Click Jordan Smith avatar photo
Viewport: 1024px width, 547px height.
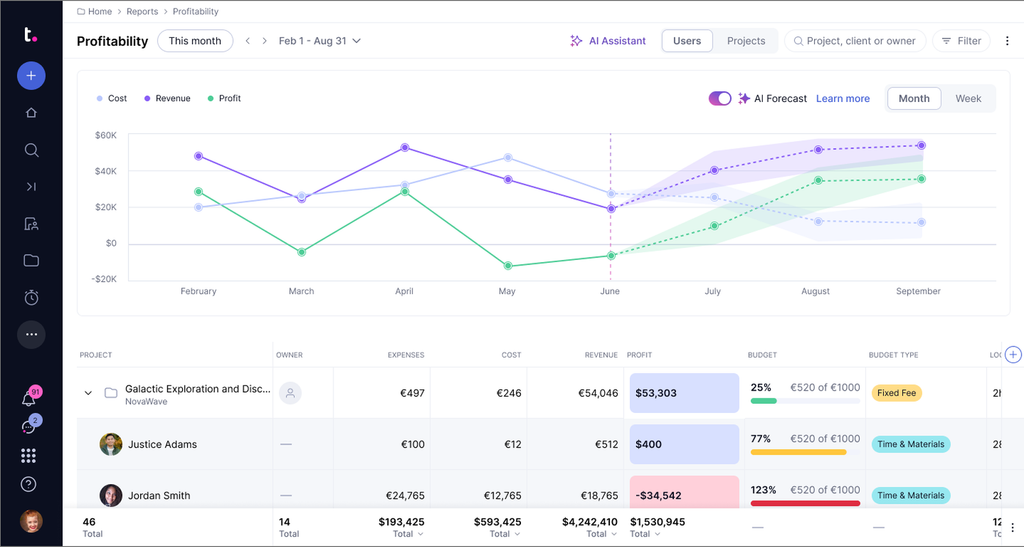pos(111,495)
